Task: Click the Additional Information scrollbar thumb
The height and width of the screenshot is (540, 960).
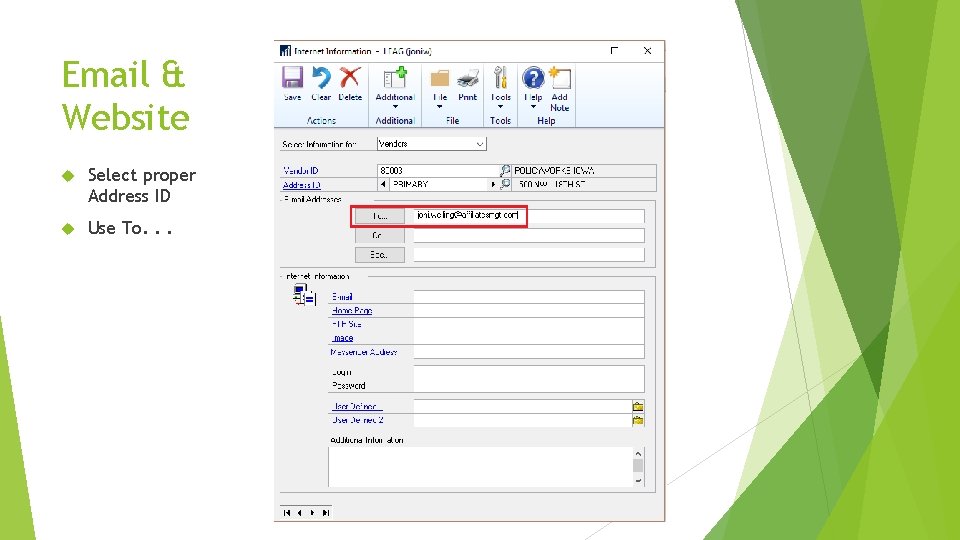Action: pyautogui.click(x=639, y=466)
